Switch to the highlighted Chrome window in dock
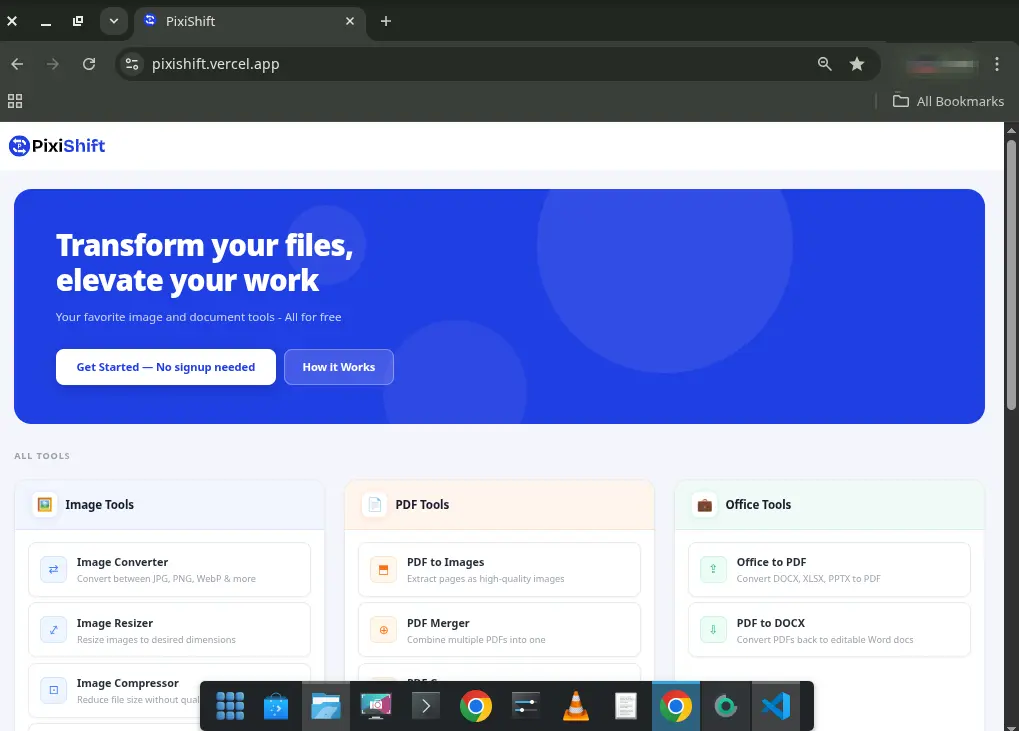 (676, 706)
